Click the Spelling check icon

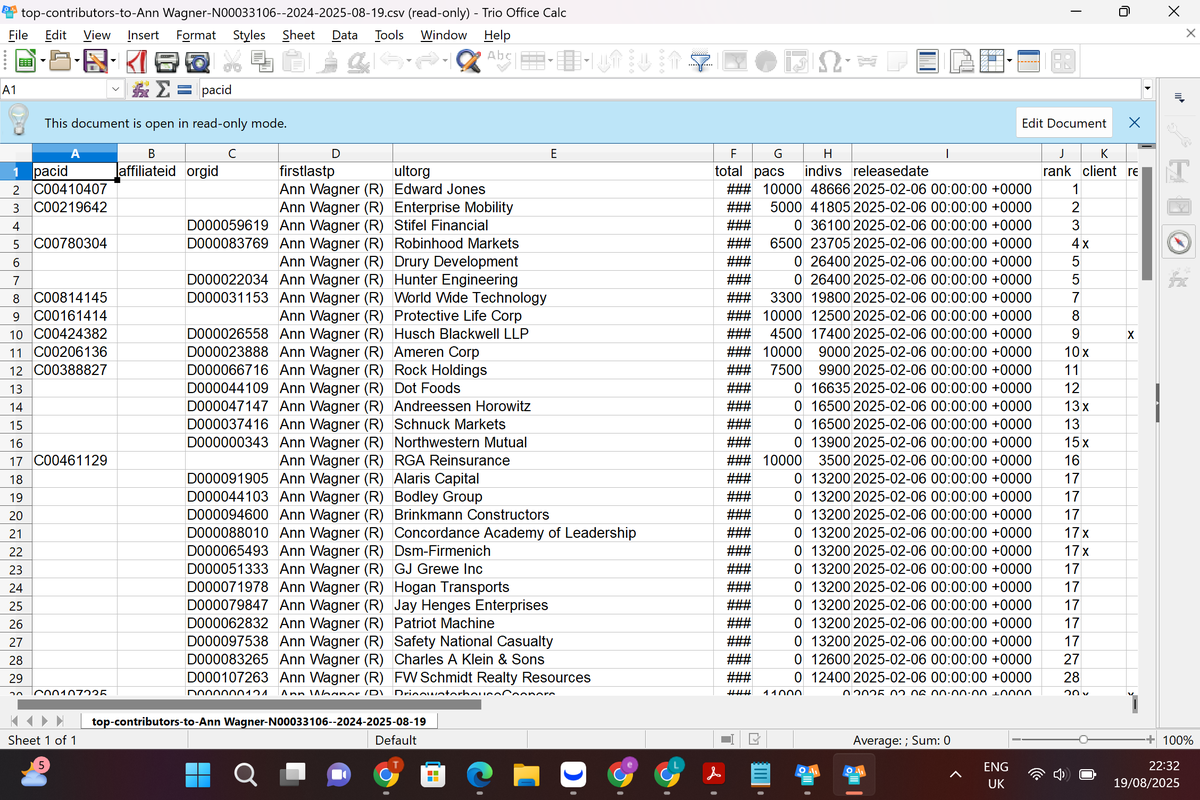[x=500, y=60]
